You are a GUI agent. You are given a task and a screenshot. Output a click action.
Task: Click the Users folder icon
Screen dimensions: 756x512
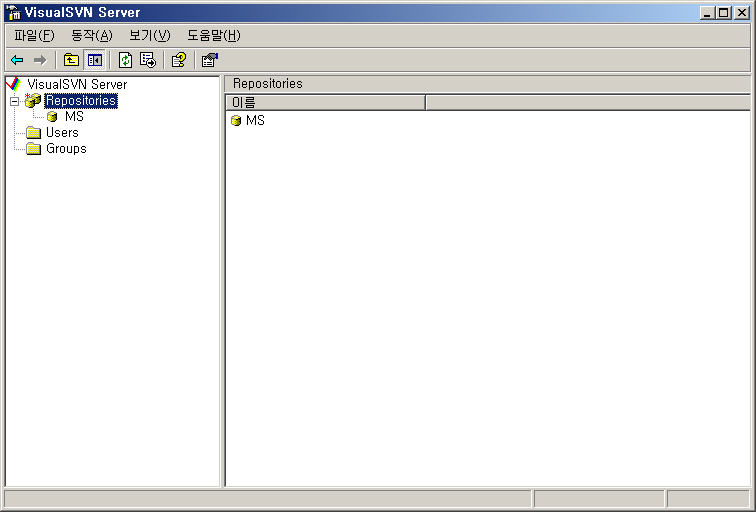tap(33, 133)
